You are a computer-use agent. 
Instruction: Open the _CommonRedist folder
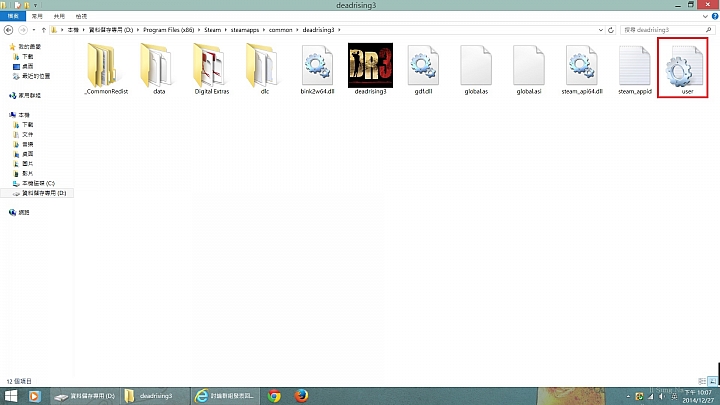tap(106, 69)
